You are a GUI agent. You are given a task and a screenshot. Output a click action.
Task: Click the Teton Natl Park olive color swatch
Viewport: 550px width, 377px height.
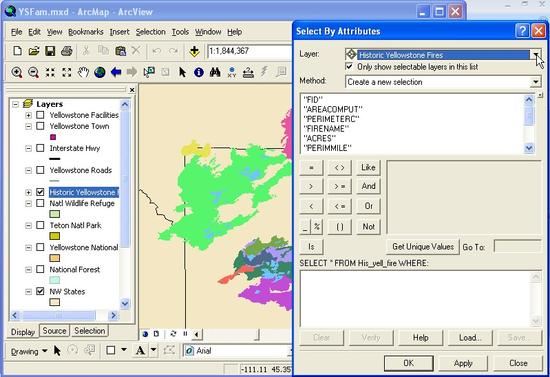[54, 236]
